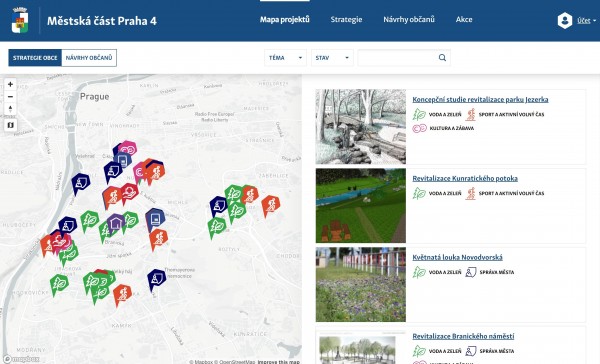Open the user account avatar icon
This screenshot has width=600, height=364.
click(565, 21)
